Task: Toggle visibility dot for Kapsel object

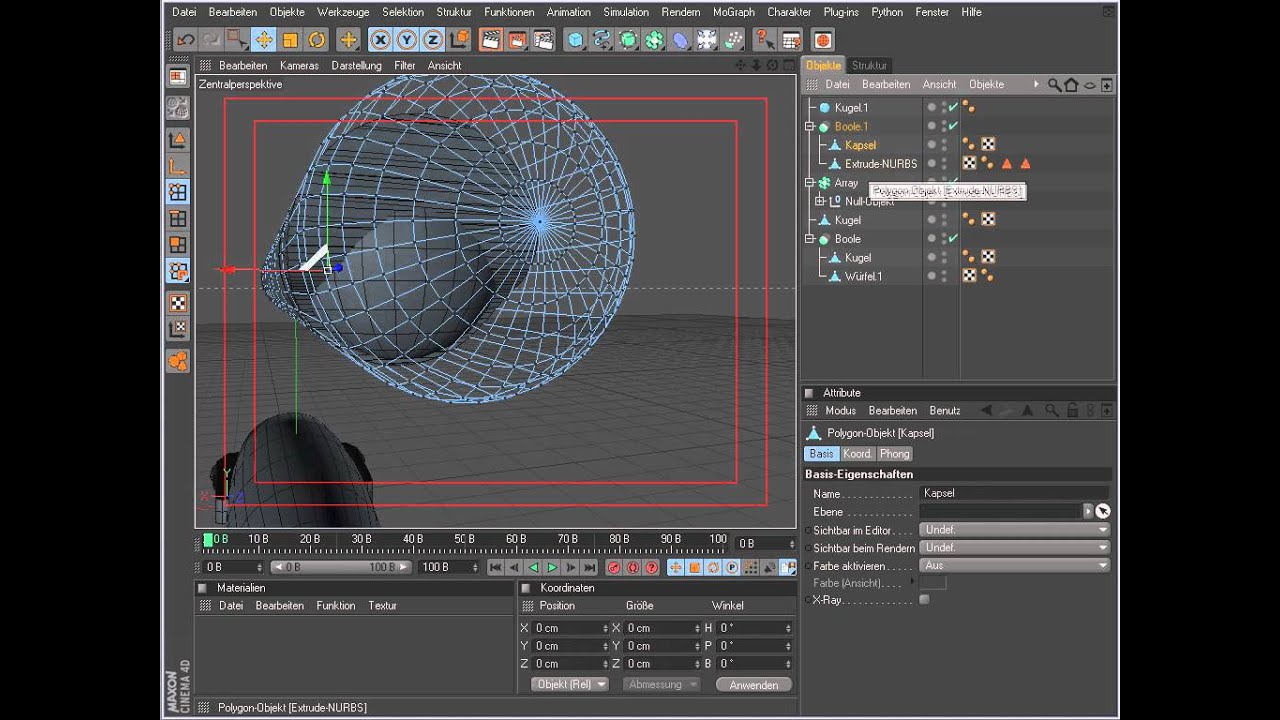Action: click(x=931, y=145)
